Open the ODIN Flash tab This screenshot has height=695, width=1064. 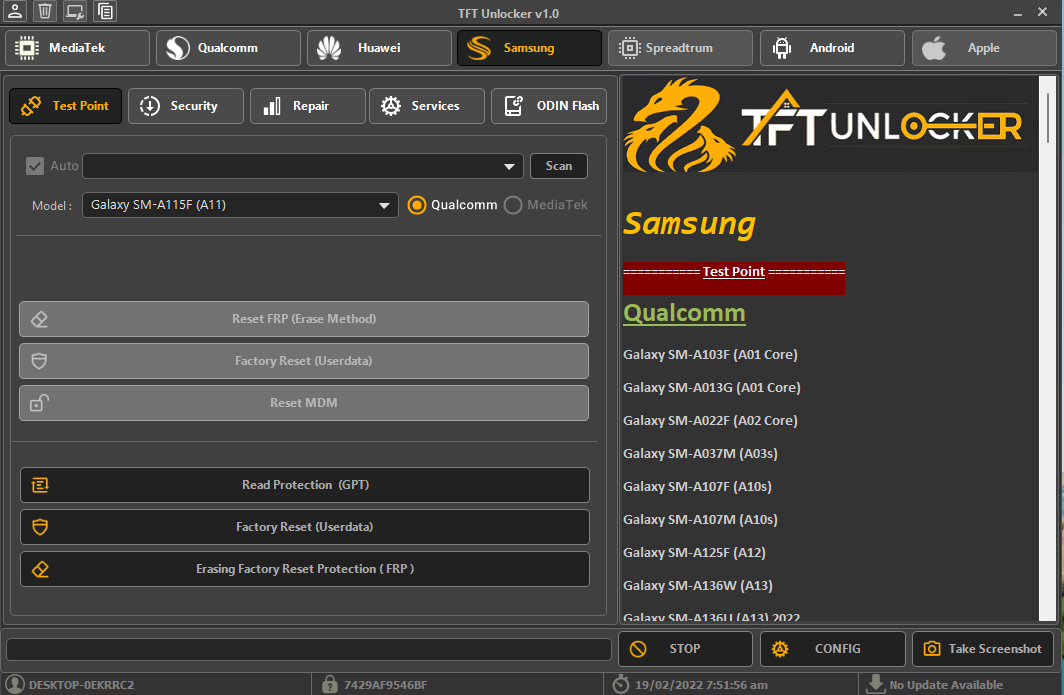coord(548,106)
